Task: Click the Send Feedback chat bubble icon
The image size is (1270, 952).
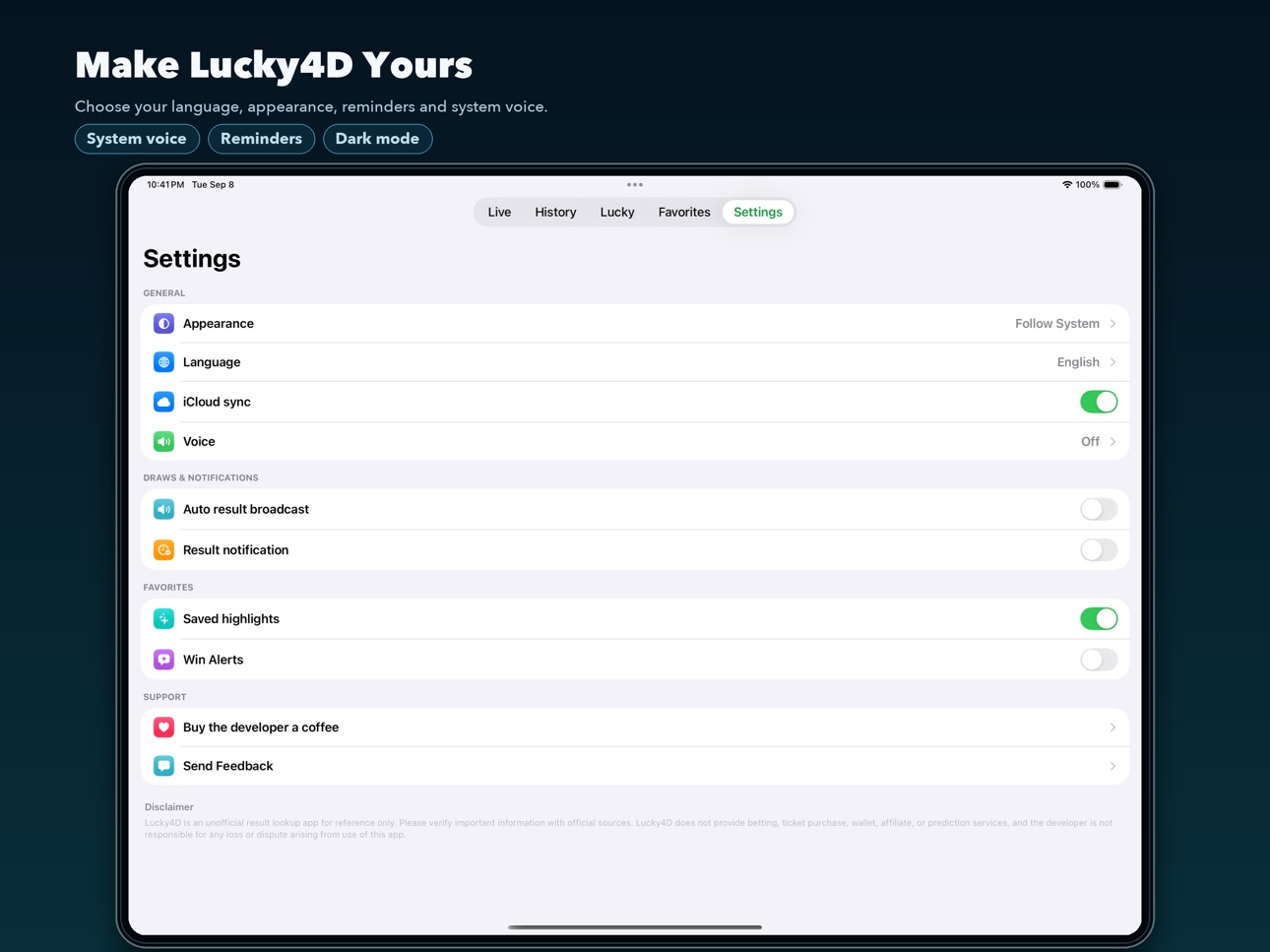Action: 163,766
